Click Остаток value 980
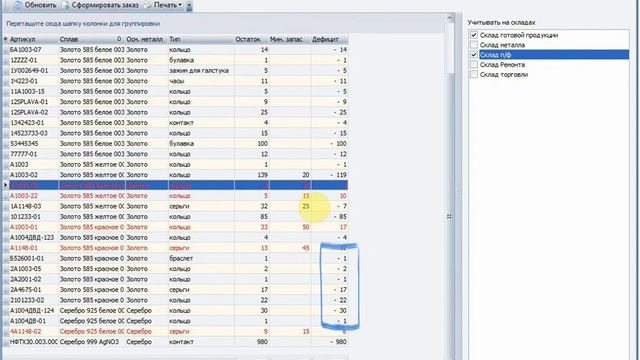Image resolution: width=640 pixels, height=360 pixels. click(262, 342)
